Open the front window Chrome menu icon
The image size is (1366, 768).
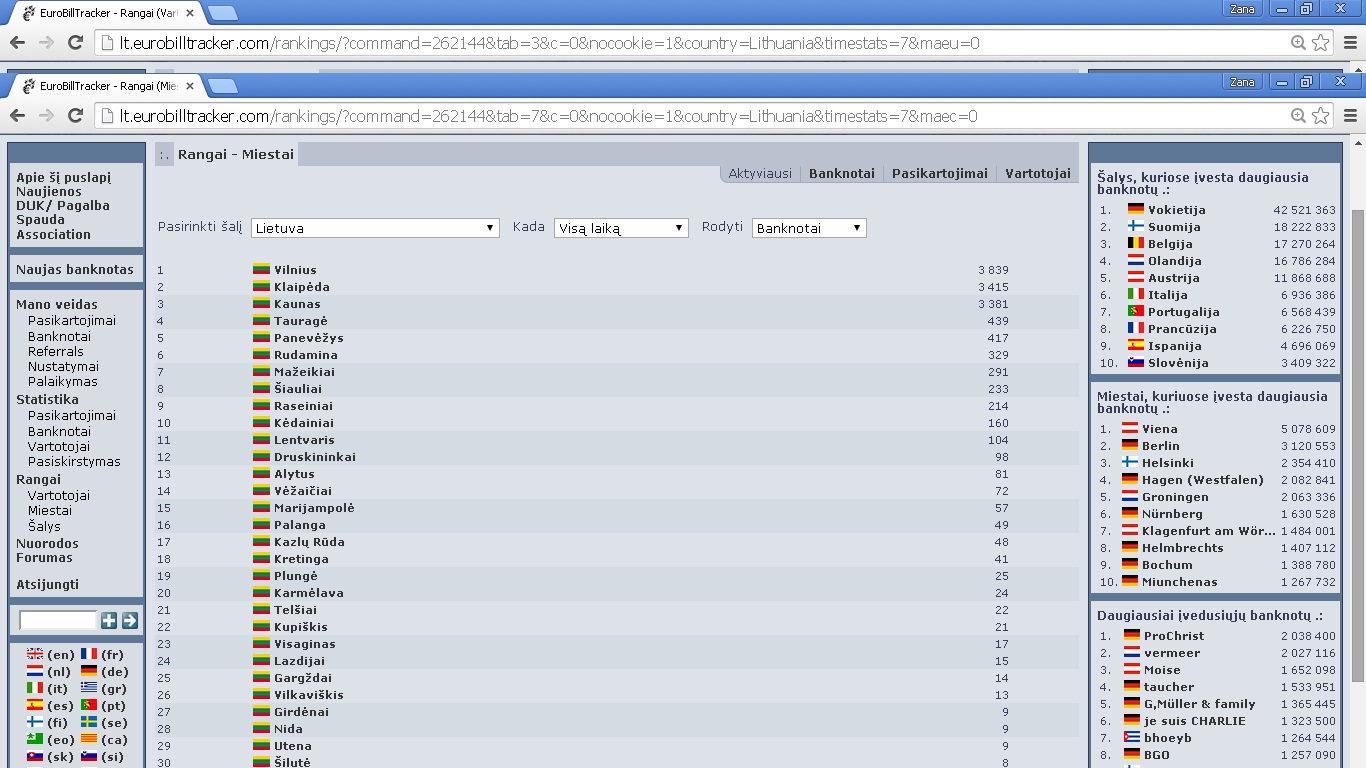(1350, 116)
